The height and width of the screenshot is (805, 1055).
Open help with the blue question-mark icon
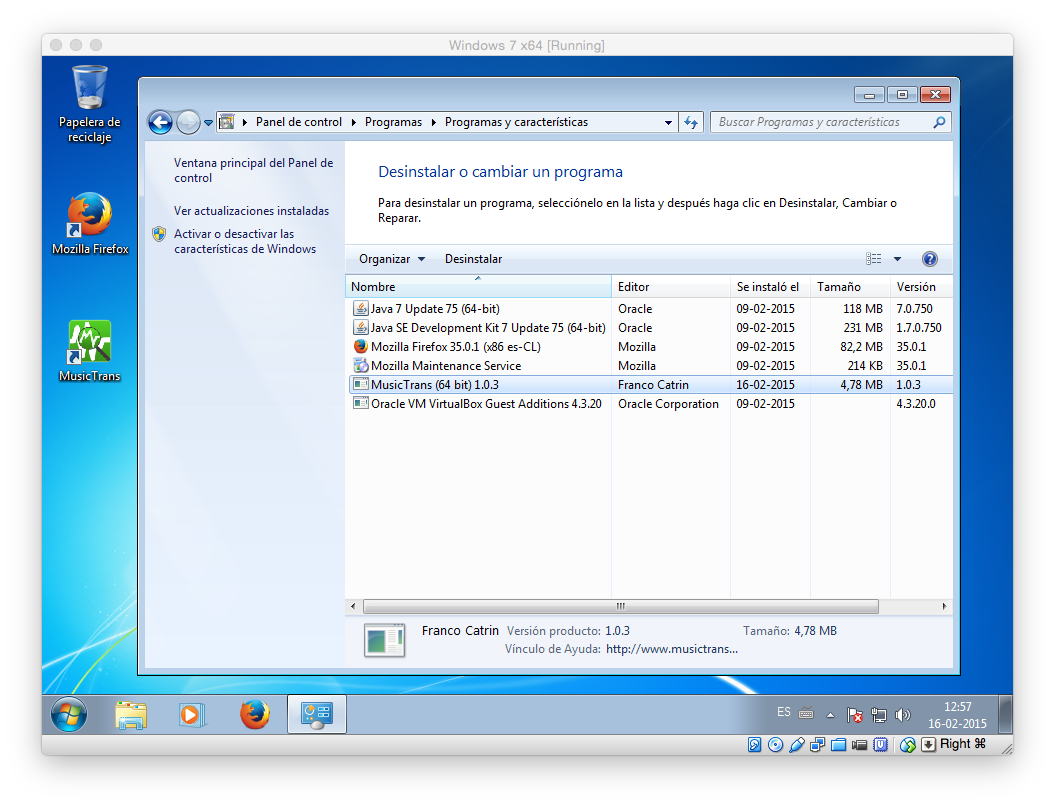click(x=930, y=259)
